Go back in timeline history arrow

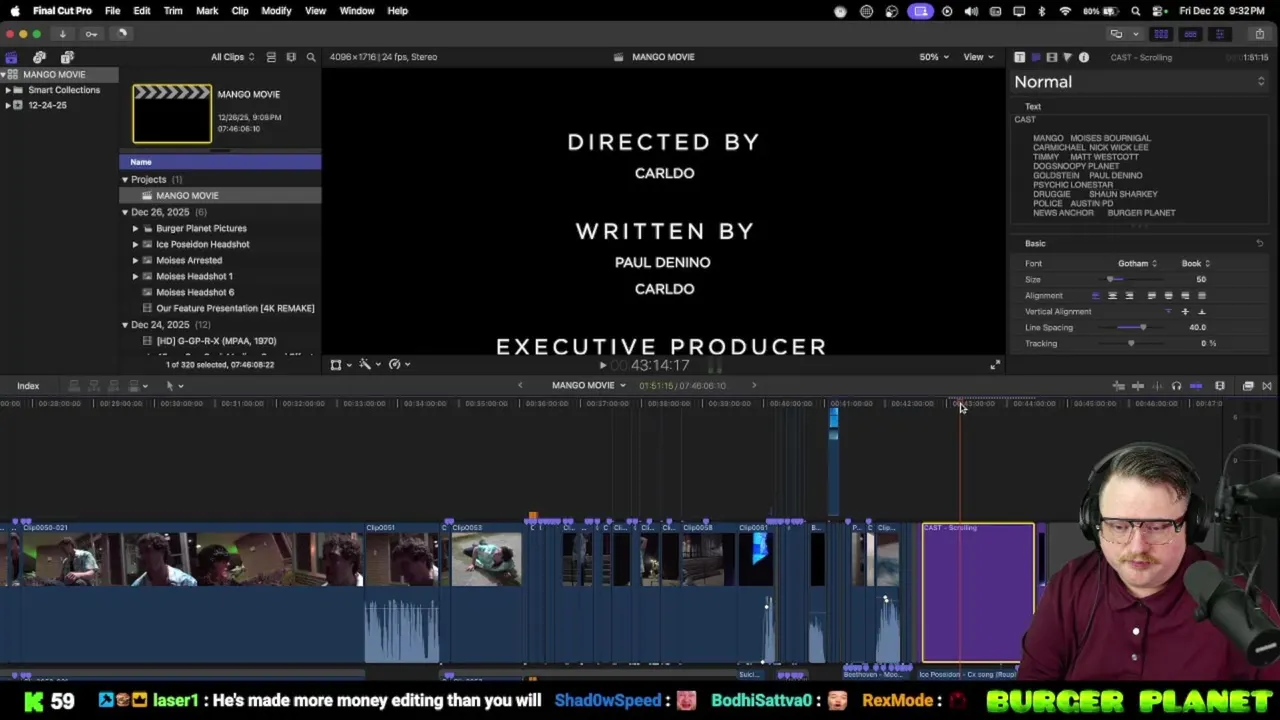pyautogui.click(x=520, y=386)
